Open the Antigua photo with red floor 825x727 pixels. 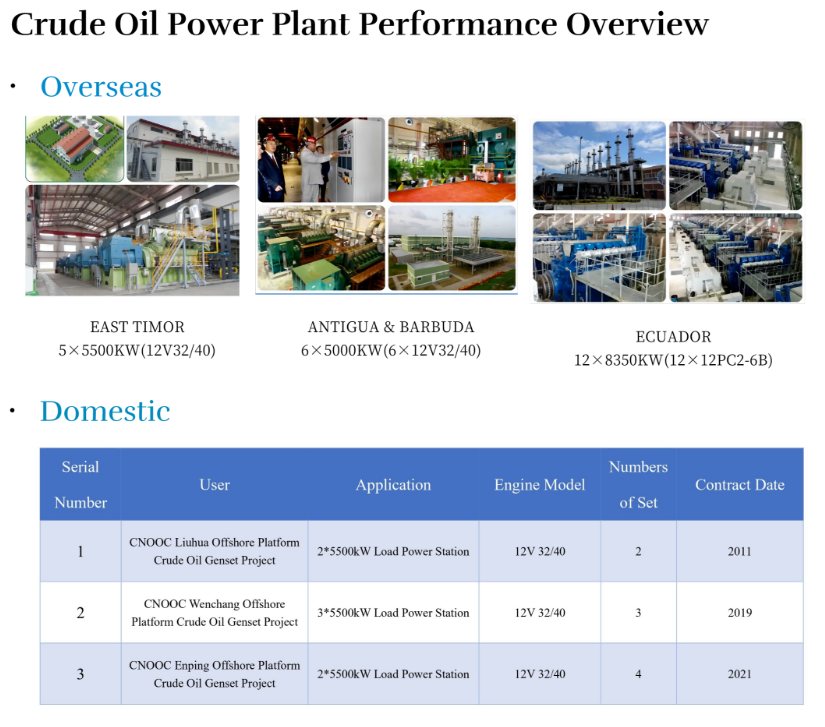pos(452,159)
